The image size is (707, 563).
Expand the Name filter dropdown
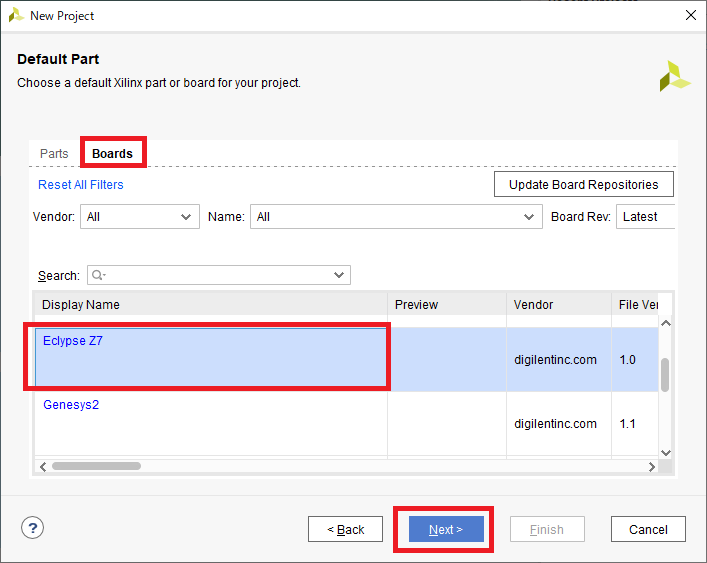click(396, 217)
